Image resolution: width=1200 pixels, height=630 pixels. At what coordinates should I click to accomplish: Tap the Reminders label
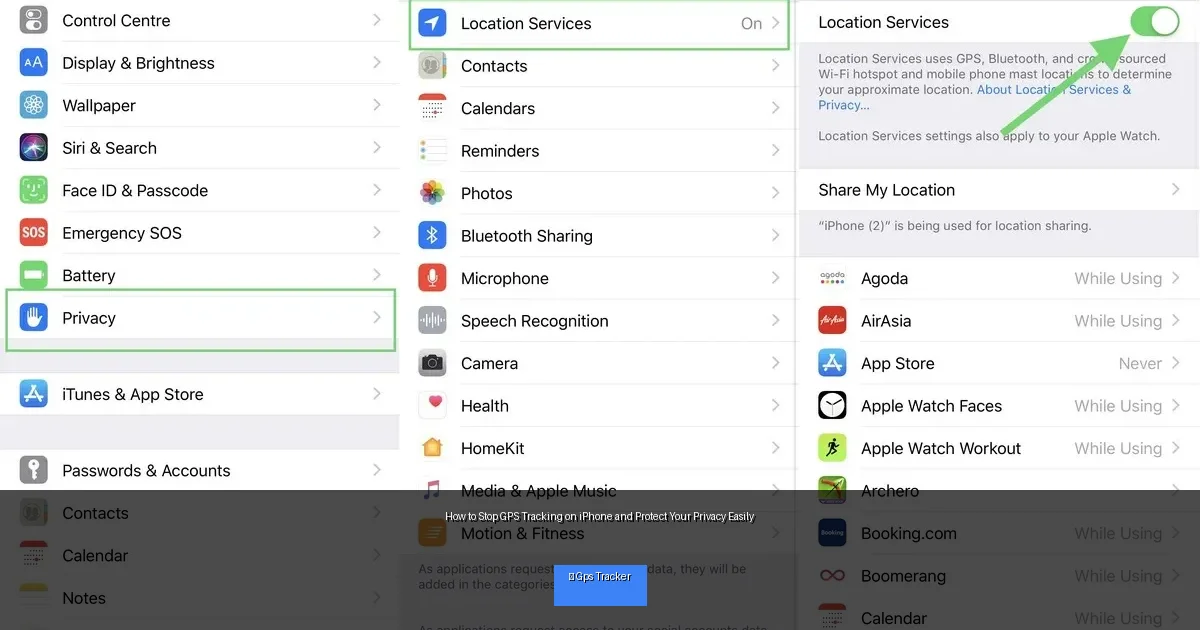(x=500, y=151)
